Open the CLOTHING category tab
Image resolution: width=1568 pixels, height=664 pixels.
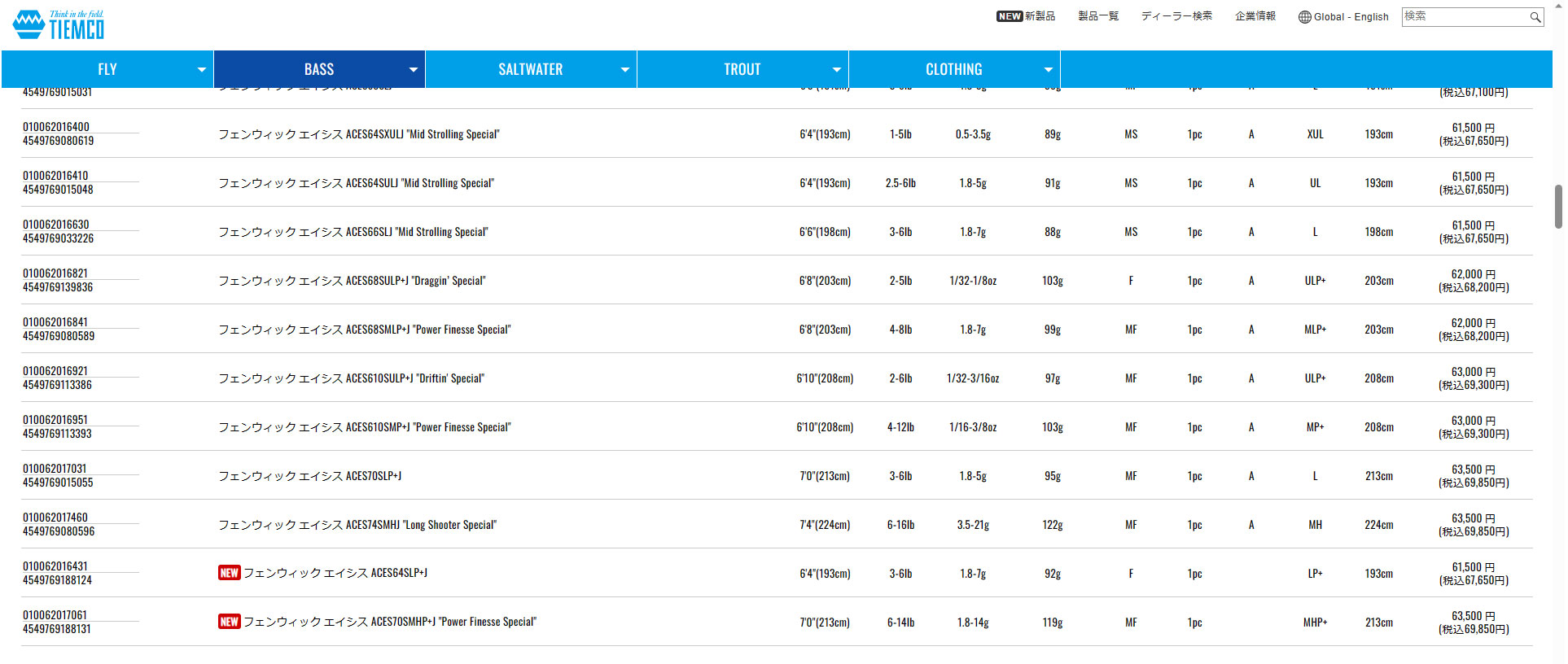954,69
